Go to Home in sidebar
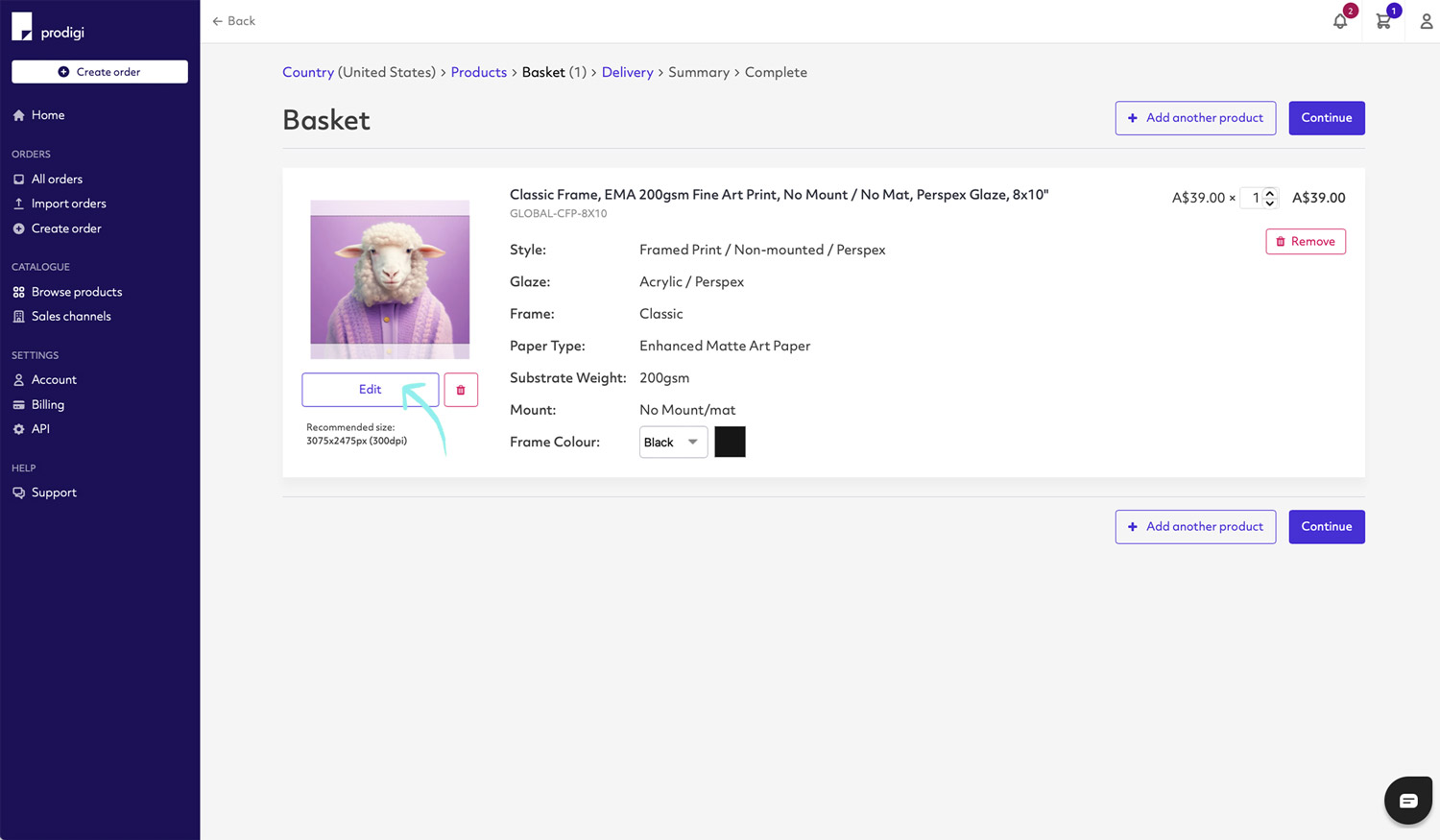 47,115
